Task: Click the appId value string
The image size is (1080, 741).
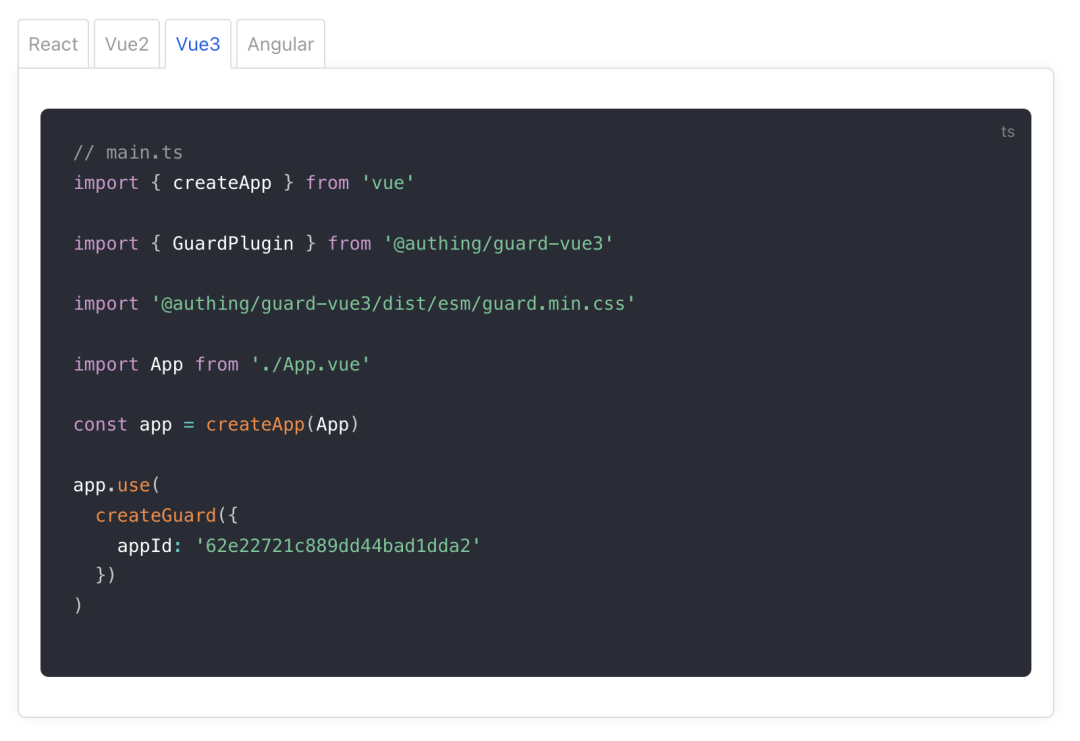Action: point(338,545)
